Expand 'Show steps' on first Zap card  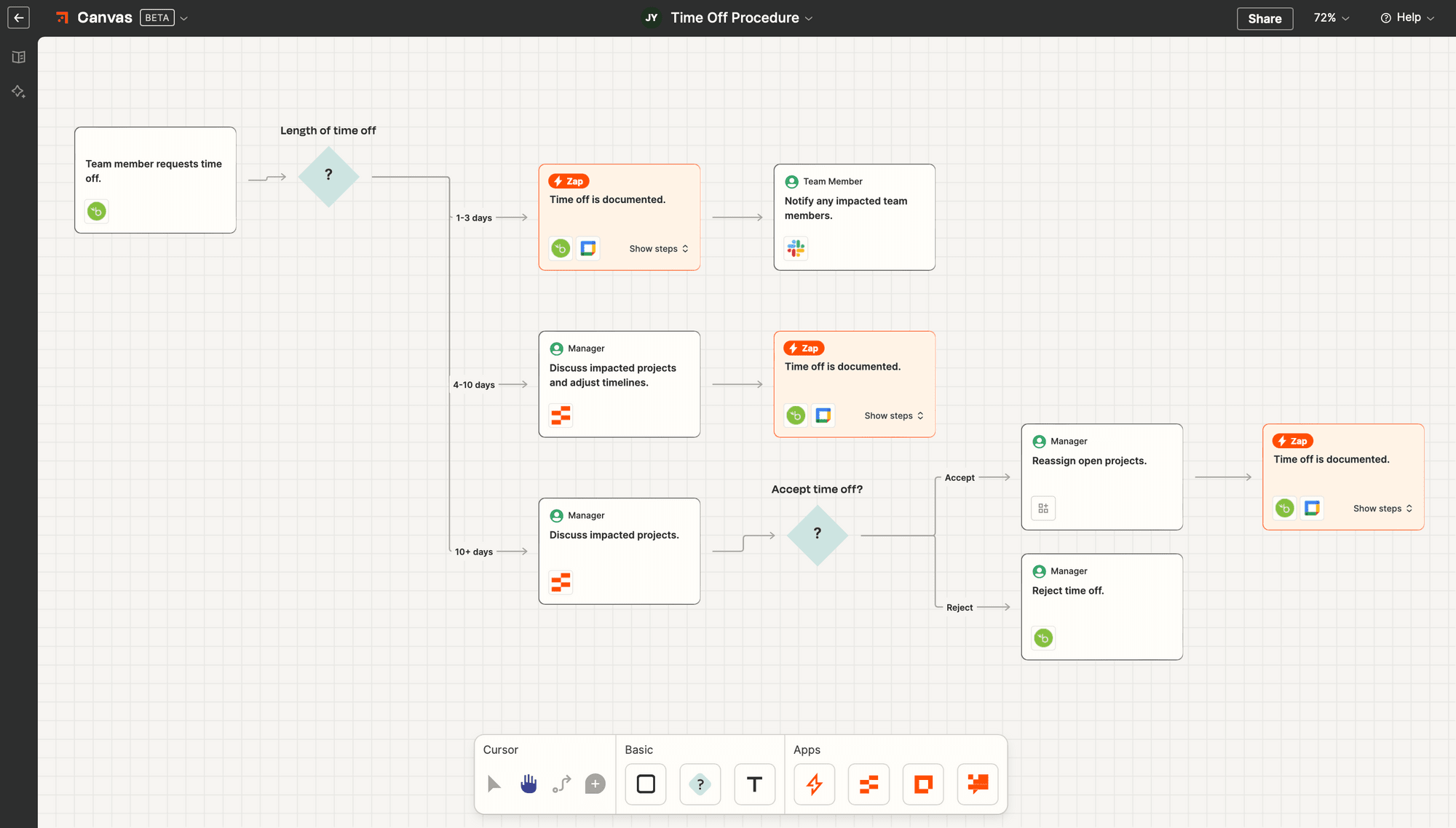pyautogui.click(x=657, y=248)
